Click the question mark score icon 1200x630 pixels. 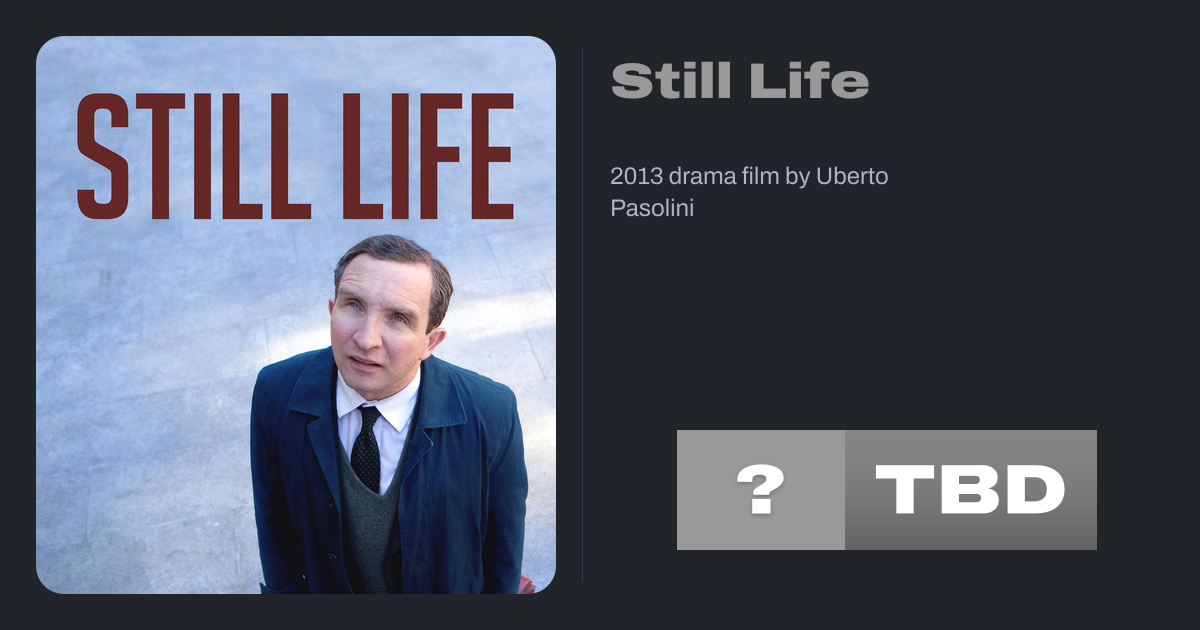tap(760, 490)
